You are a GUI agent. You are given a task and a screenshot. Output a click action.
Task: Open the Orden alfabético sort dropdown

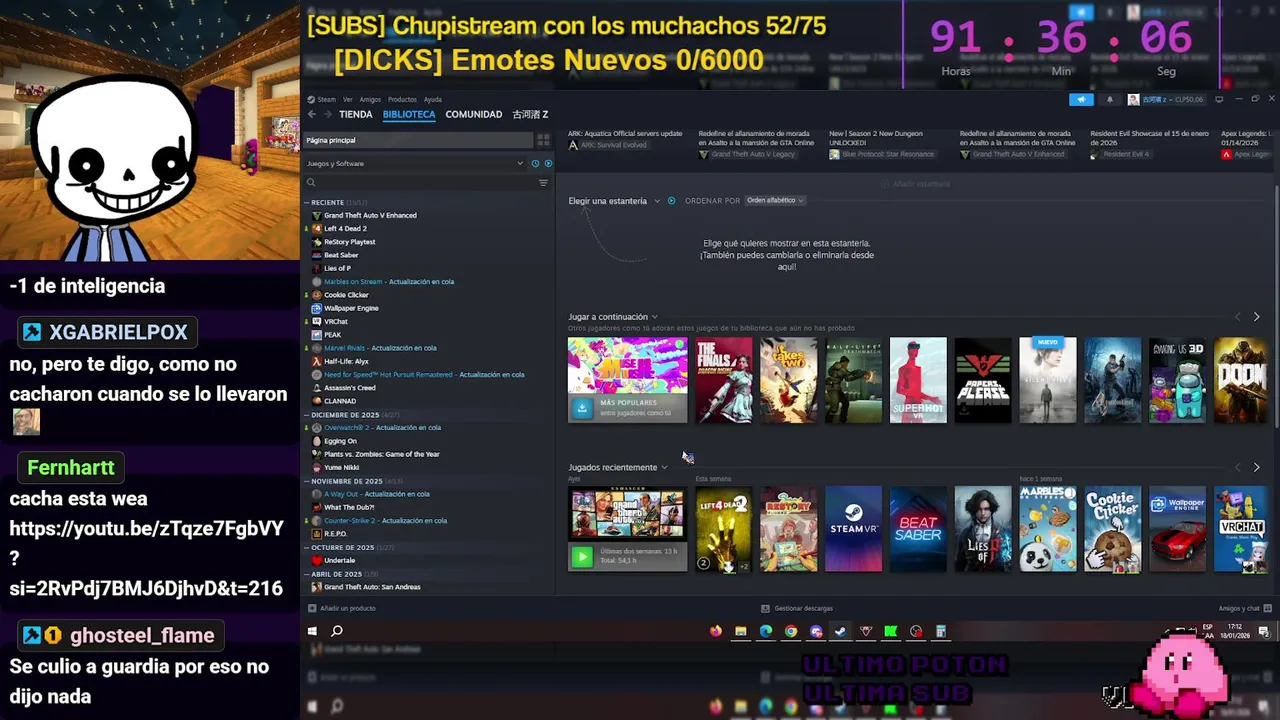coord(775,200)
